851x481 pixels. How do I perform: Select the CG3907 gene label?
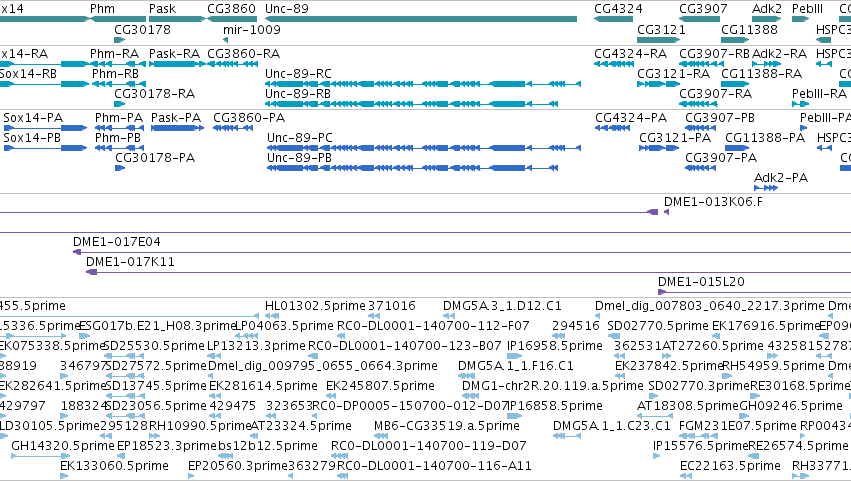pos(703,9)
